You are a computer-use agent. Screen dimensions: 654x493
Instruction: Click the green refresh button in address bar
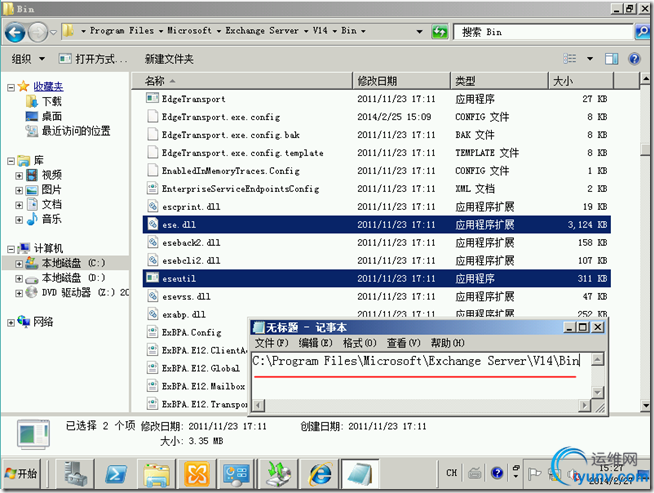[x=440, y=31]
